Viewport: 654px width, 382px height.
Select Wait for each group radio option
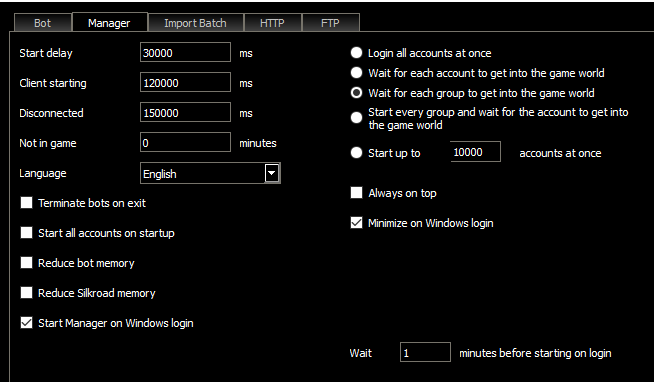[357, 93]
